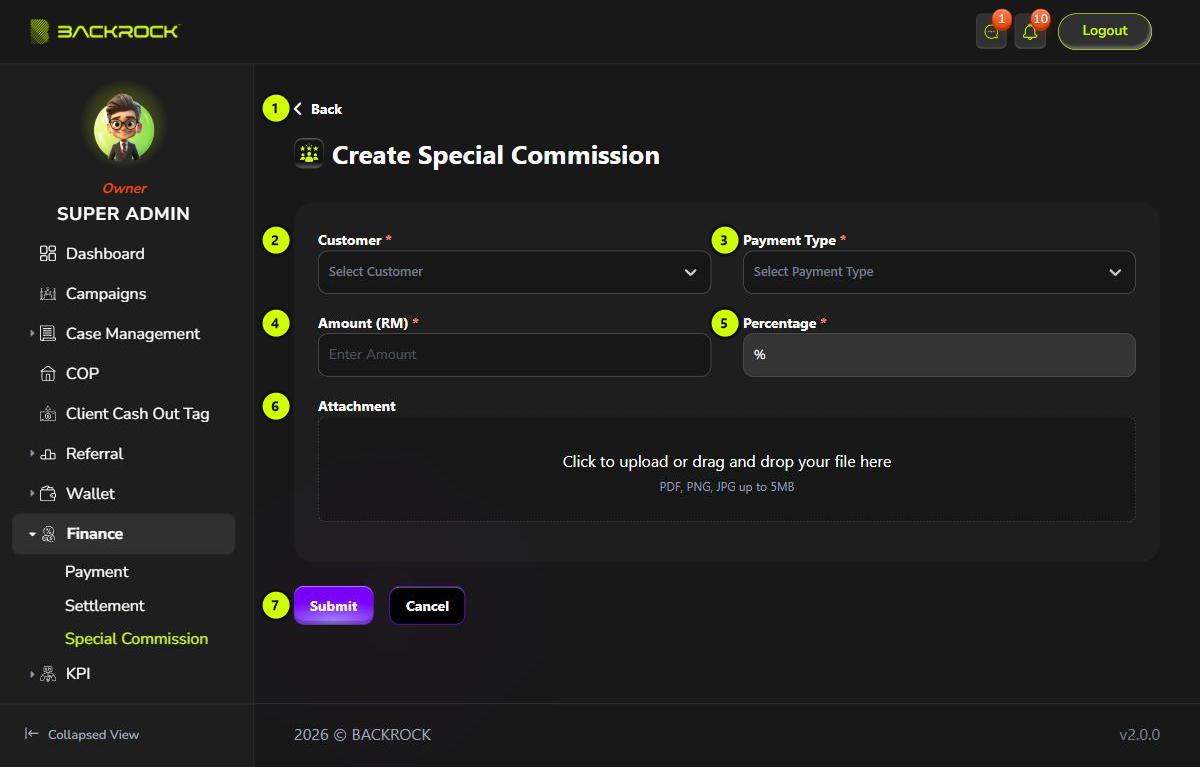Click the Finance icon in sidebar
Image resolution: width=1200 pixels, height=767 pixels.
pos(48,534)
